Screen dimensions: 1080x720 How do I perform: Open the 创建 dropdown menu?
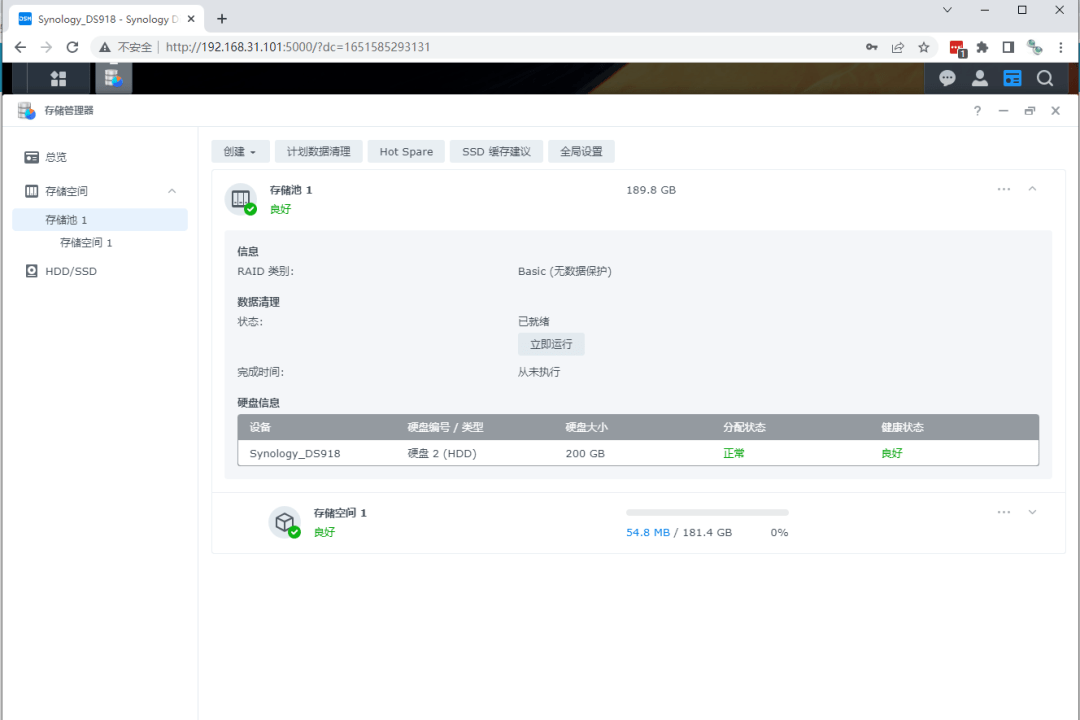pyautogui.click(x=239, y=151)
